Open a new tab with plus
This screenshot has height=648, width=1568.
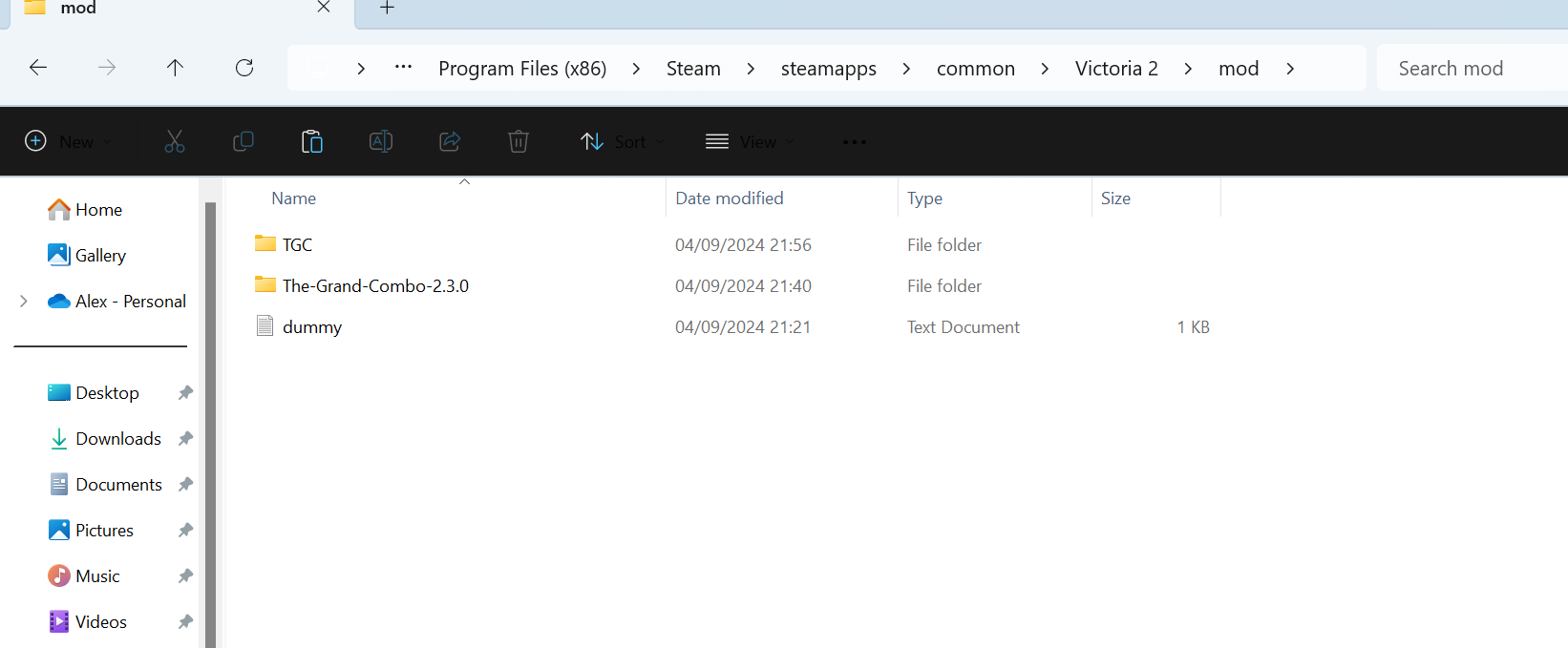pyautogui.click(x=387, y=8)
